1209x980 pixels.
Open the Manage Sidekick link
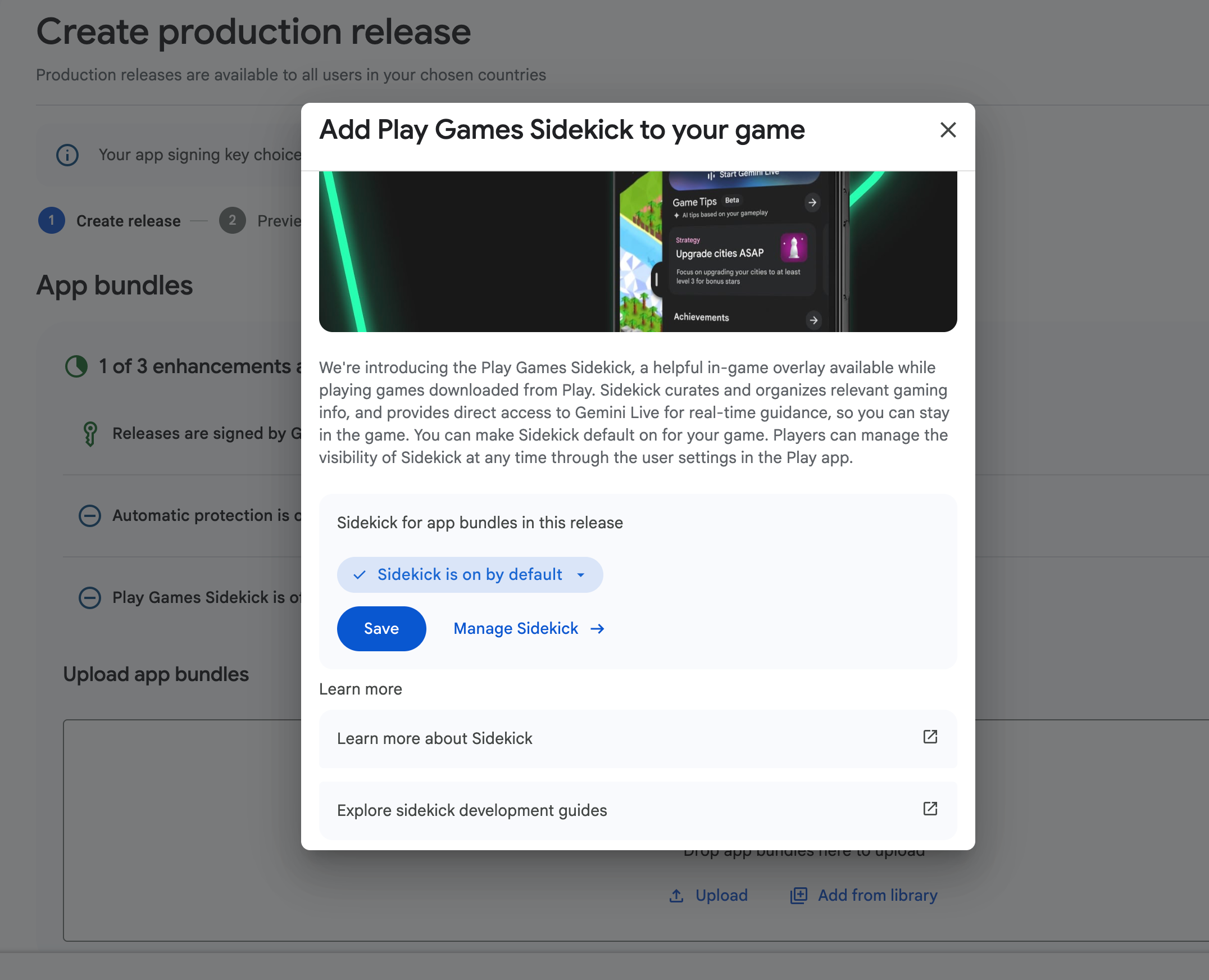tap(529, 628)
